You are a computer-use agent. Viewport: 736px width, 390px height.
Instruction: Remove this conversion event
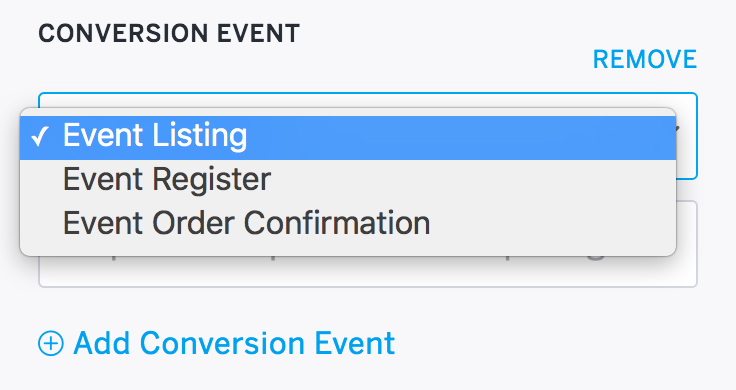pos(645,60)
